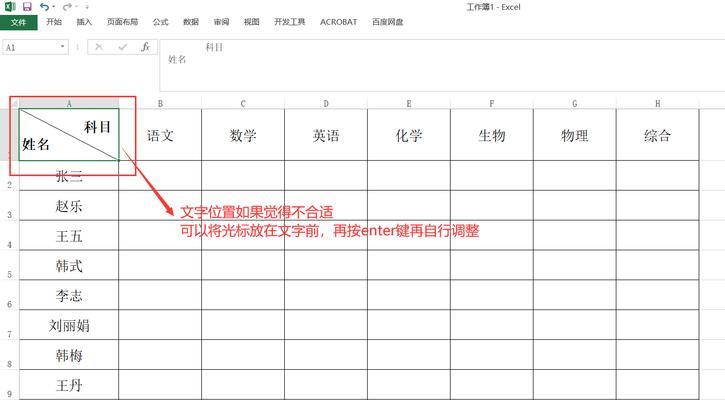Select the 数学 header cell
725x400 pixels.
point(243,135)
